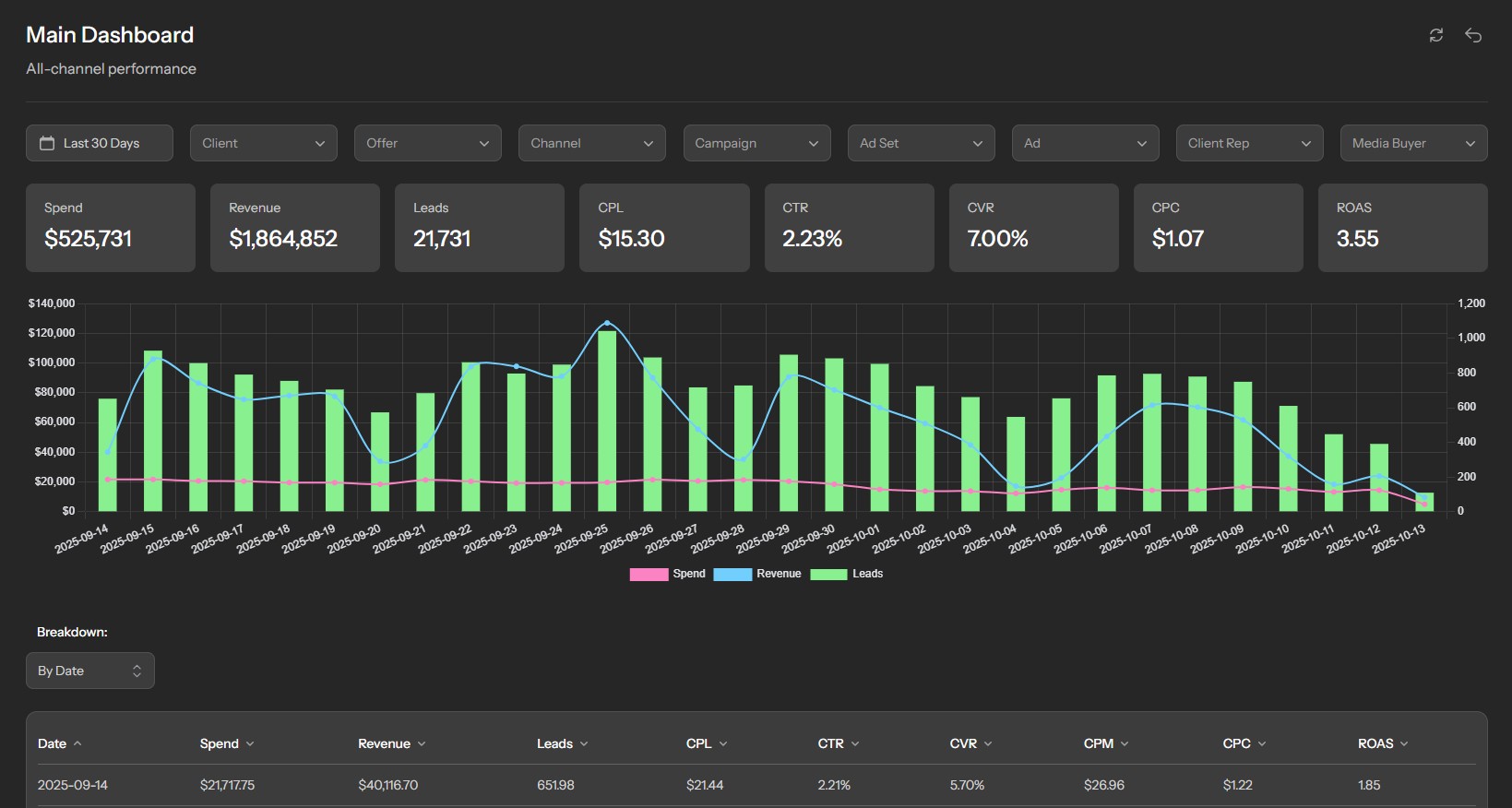Click the Leads 21,731 summary card
Viewport: 1512px width, 808px height.
tap(480, 228)
